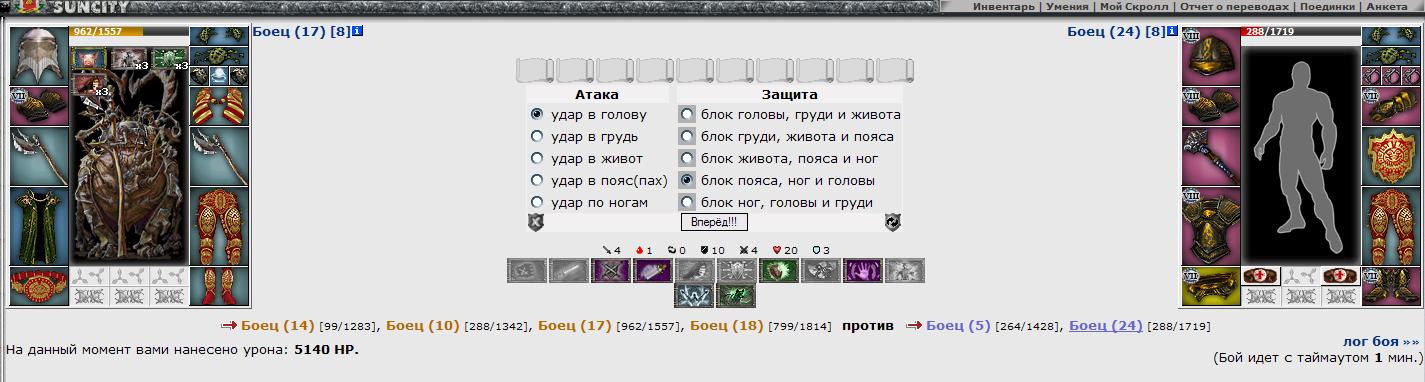Open Боец (10) in the team list
Screen dimensions: 1425x382
click(x=423, y=325)
